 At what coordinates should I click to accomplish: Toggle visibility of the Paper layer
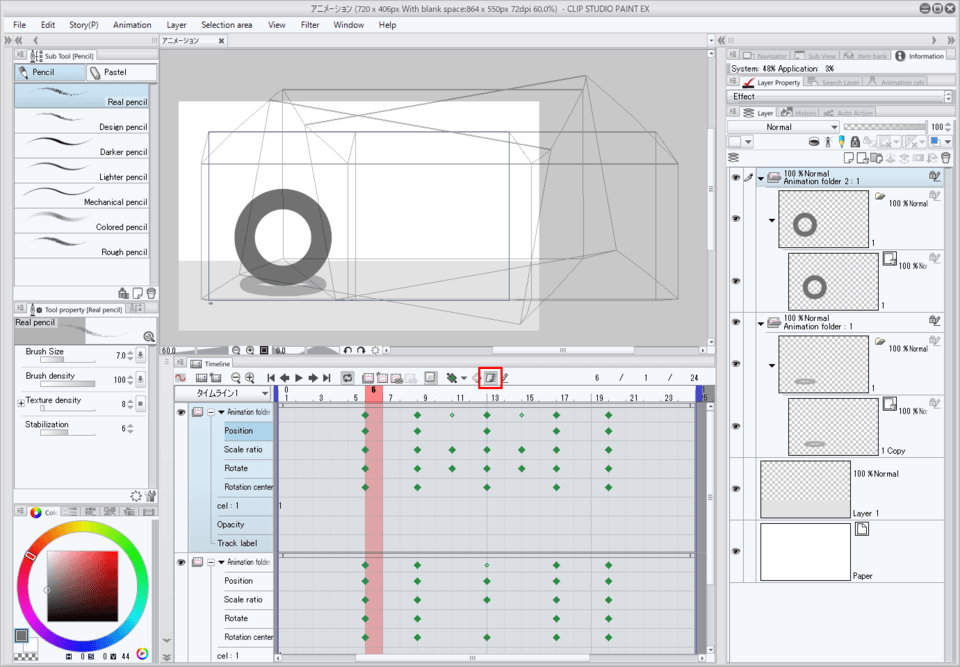(x=736, y=551)
